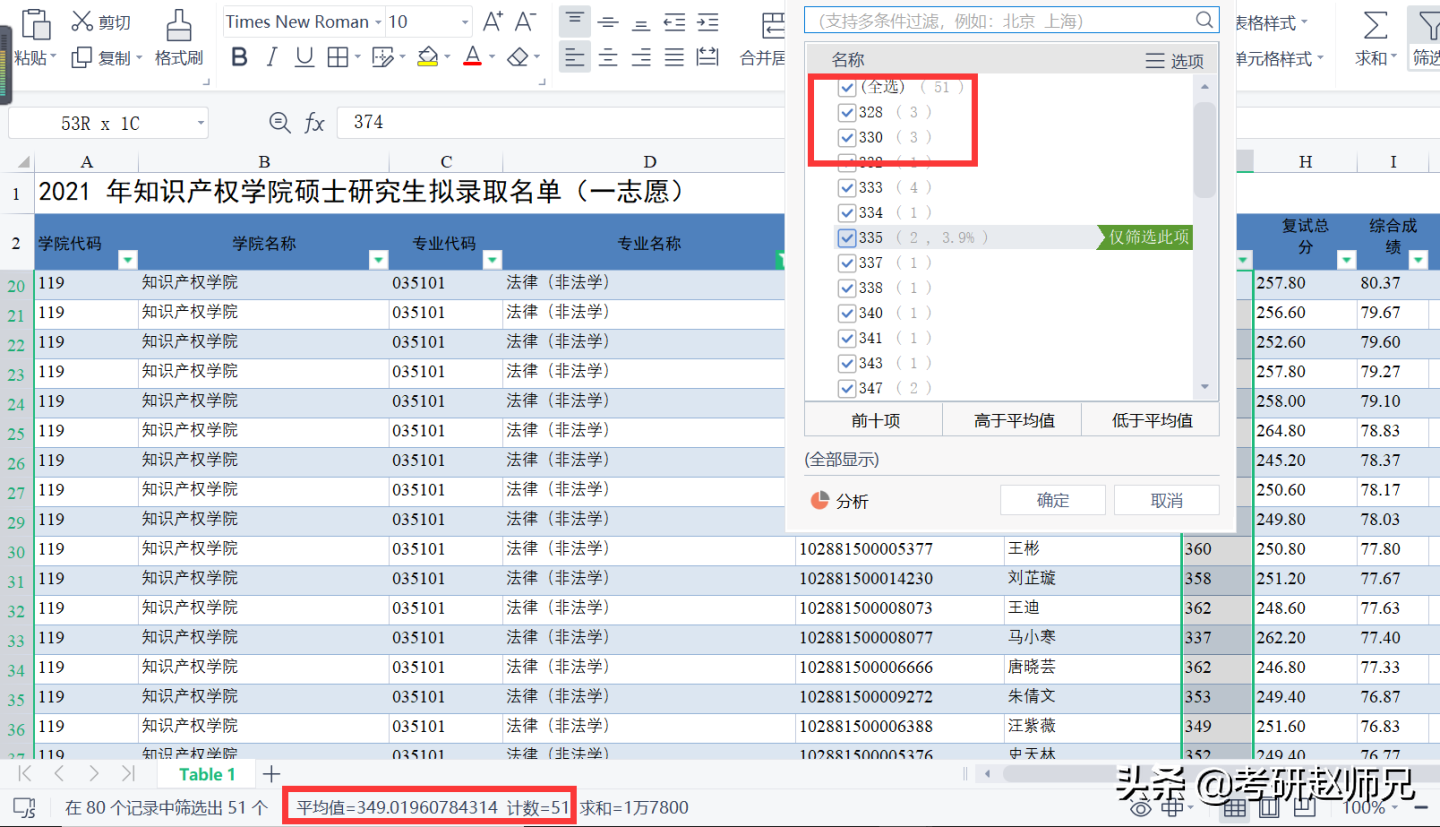Click the distributed alignment icon
Viewport: 1440px width, 827px height.
(708, 57)
